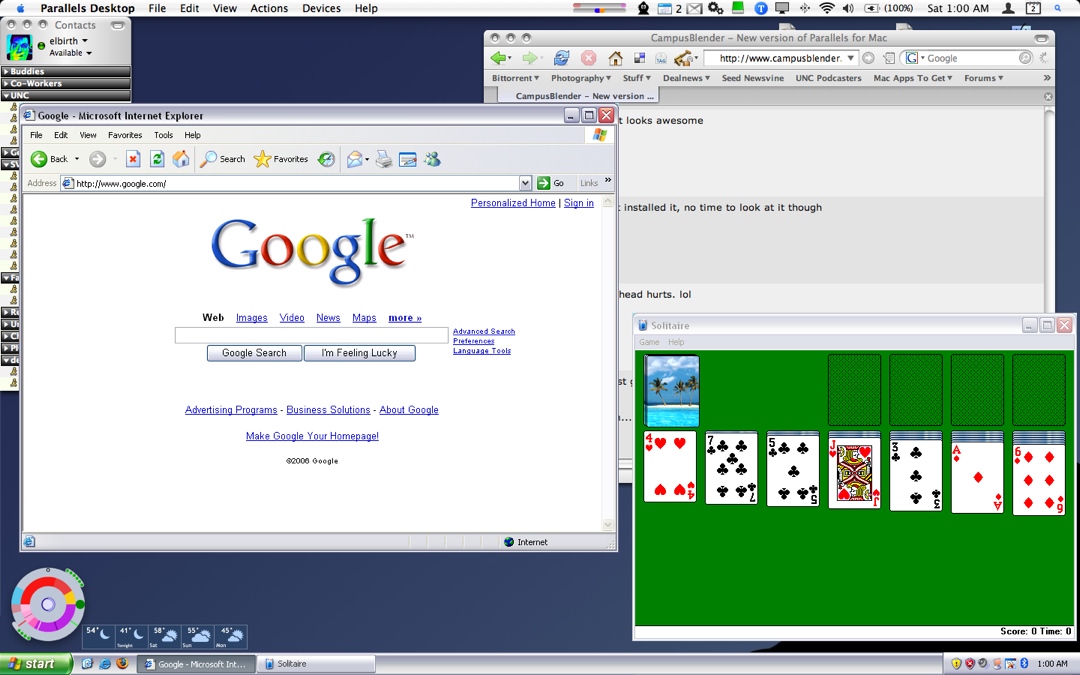This screenshot has width=1080, height=675.
Task: Click the Back arrow in Internet Explorer
Action: click(x=39, y=159)
